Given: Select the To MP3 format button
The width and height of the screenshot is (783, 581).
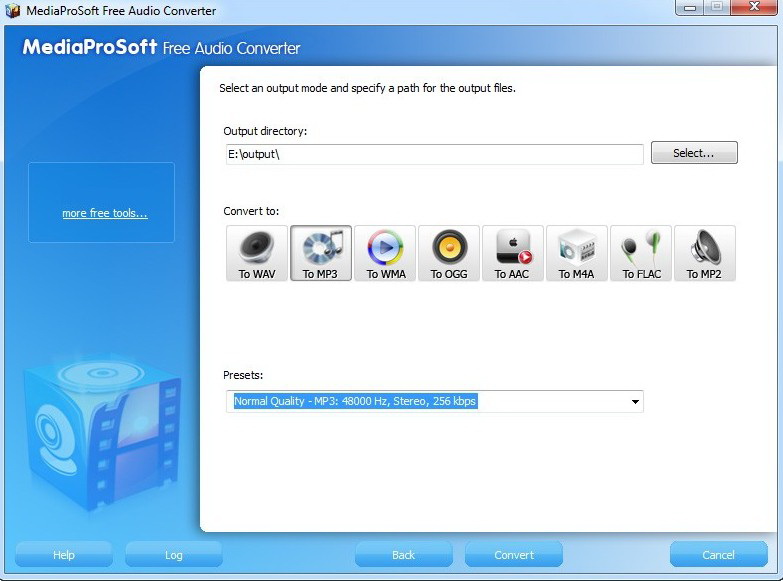Looking at the screenshot, I should 321,253.
